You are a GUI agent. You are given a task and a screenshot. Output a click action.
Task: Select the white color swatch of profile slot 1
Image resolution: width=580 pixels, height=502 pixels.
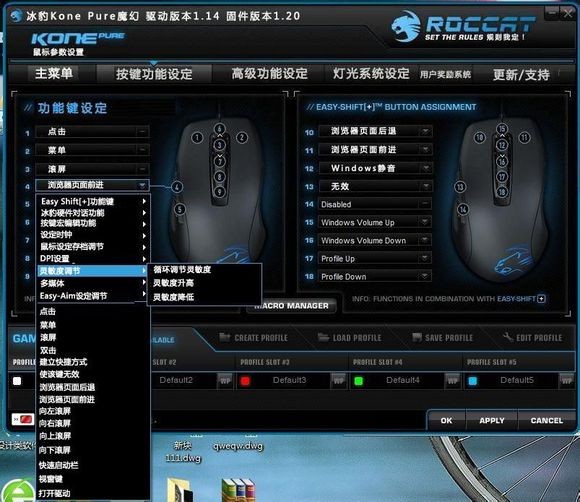tap(17, 381)
